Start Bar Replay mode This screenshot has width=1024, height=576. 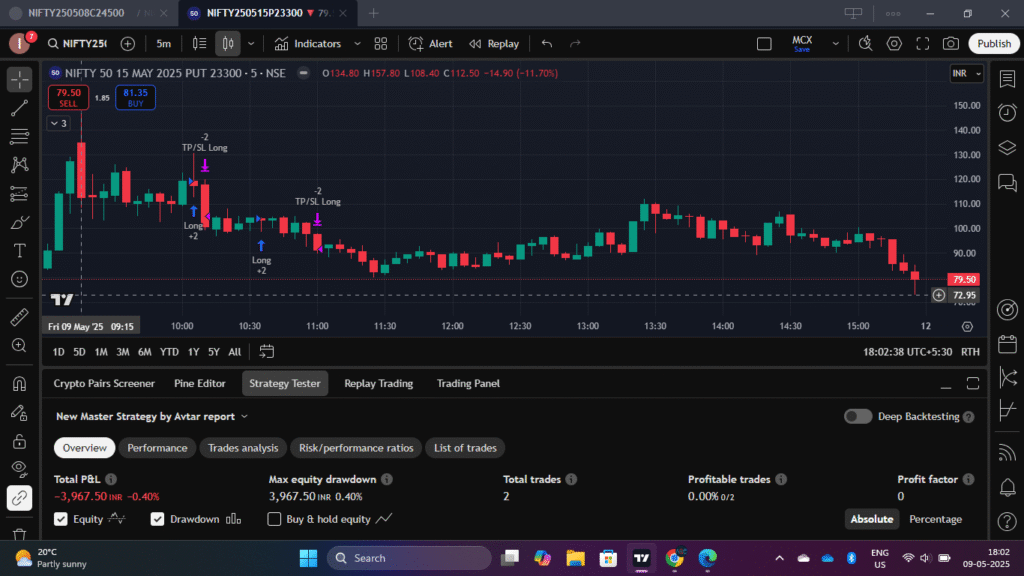494,44
